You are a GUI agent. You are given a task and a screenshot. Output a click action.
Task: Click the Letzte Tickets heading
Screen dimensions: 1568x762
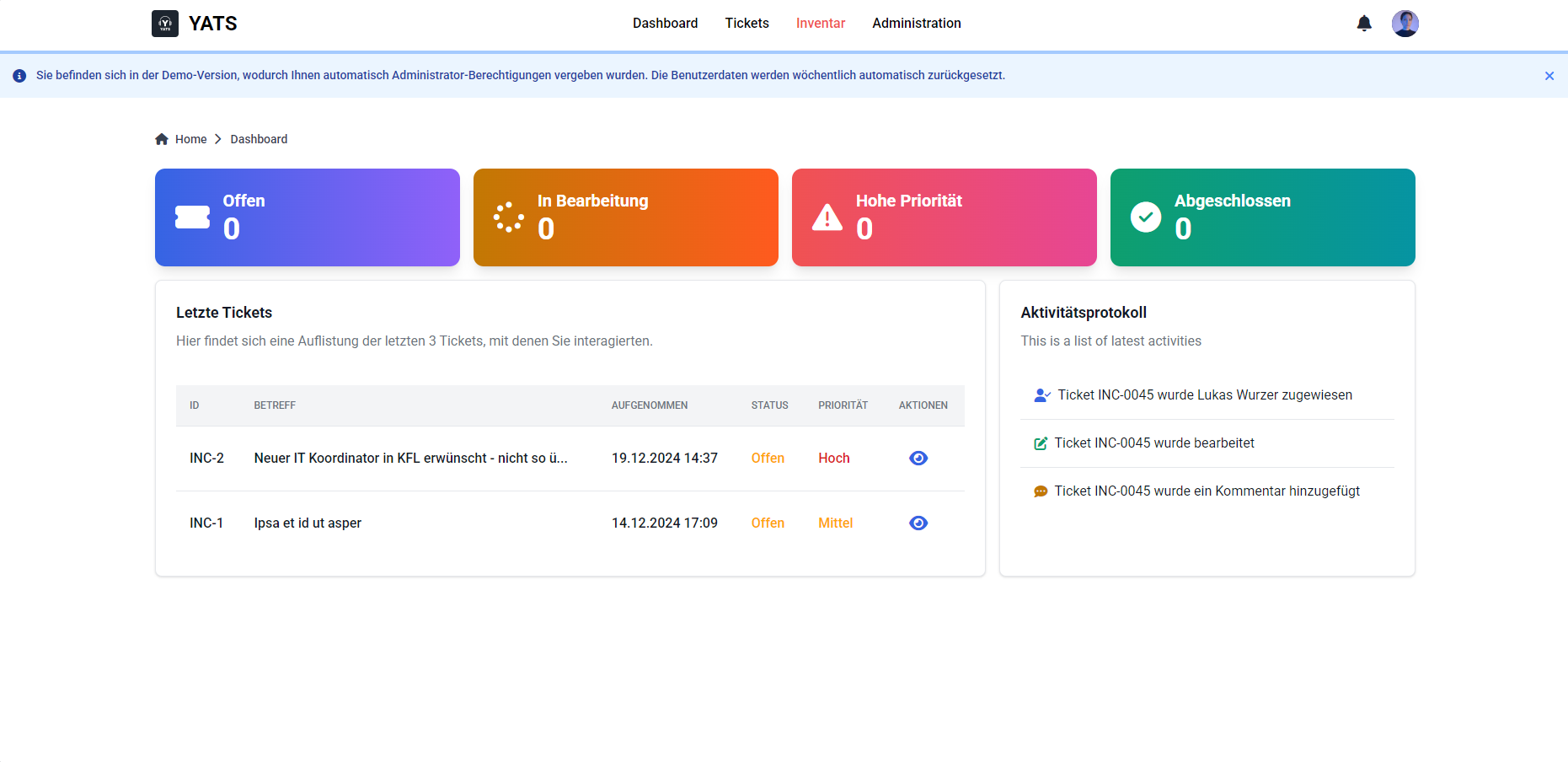coord(224,313)
